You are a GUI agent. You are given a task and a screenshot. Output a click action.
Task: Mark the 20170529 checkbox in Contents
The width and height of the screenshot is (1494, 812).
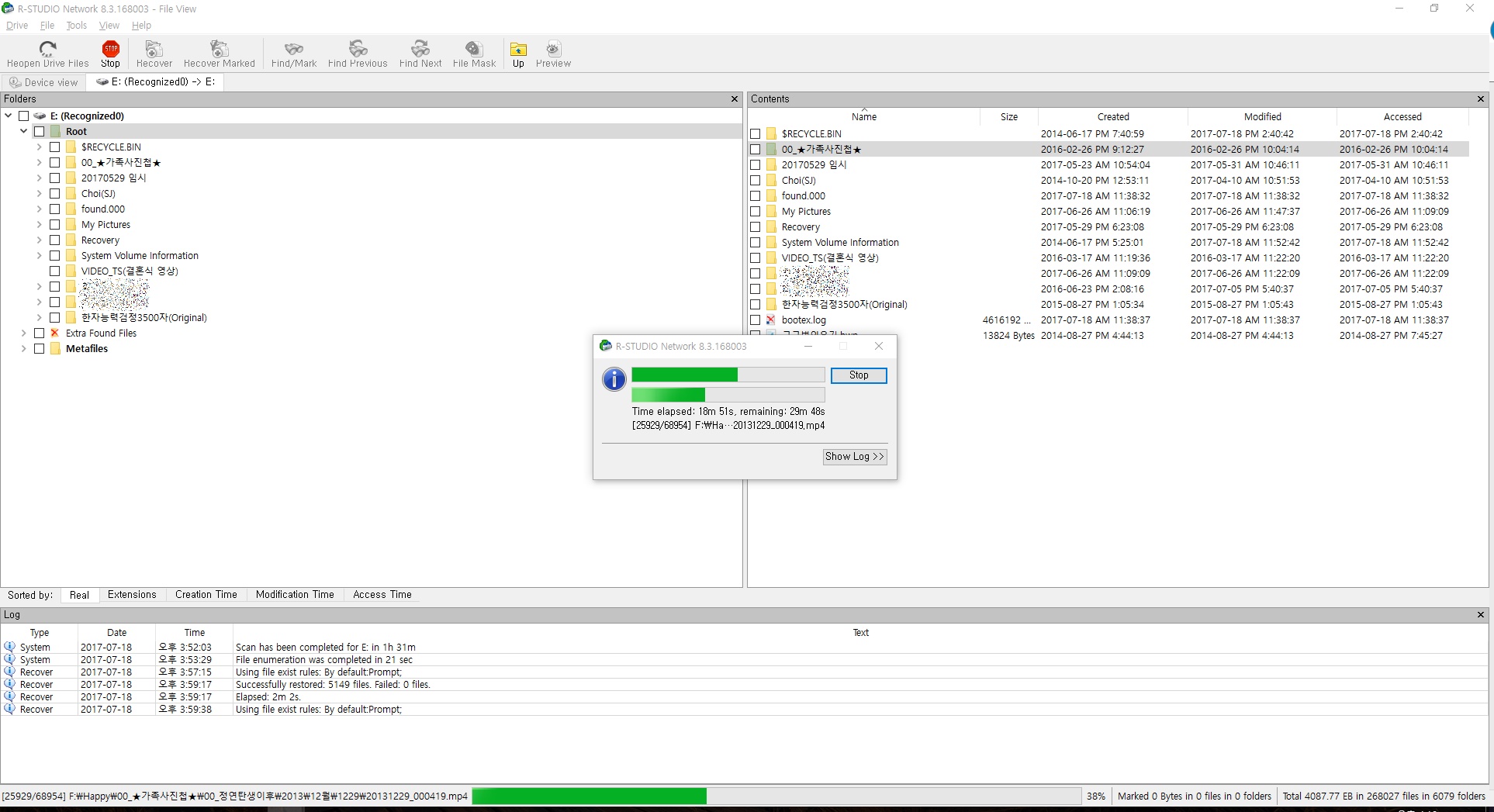point(756,164)
